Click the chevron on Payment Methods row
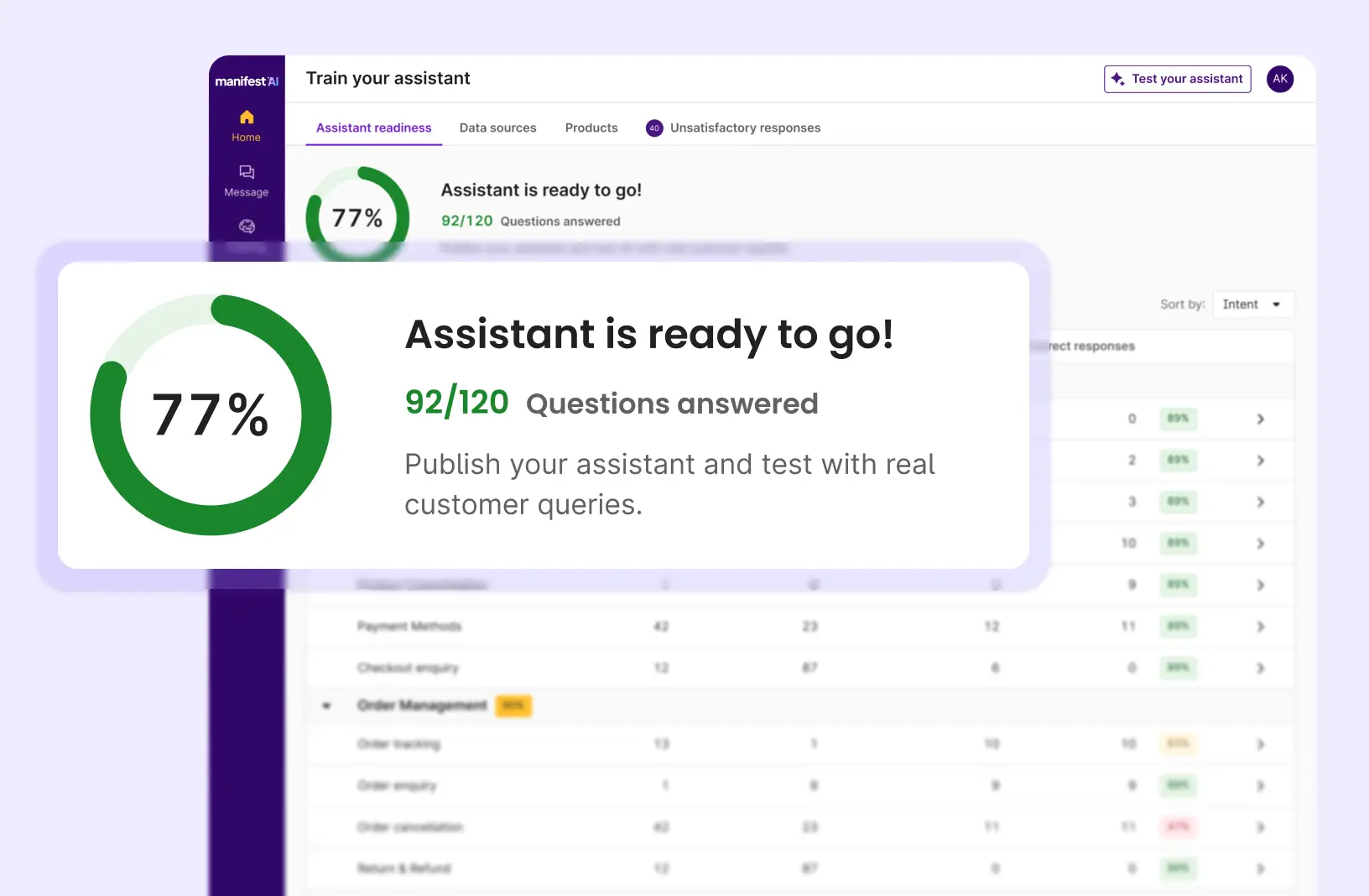The height and width of the screenshot is (896, 1369). point(1260,627)
